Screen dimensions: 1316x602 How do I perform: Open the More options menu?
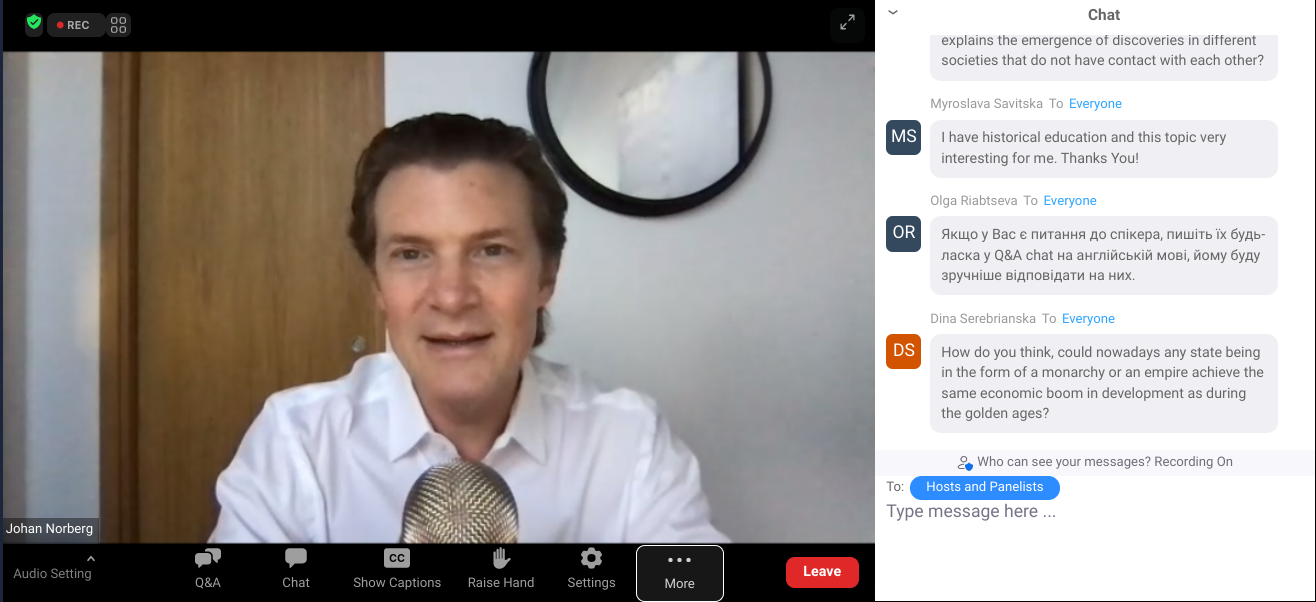679,572
